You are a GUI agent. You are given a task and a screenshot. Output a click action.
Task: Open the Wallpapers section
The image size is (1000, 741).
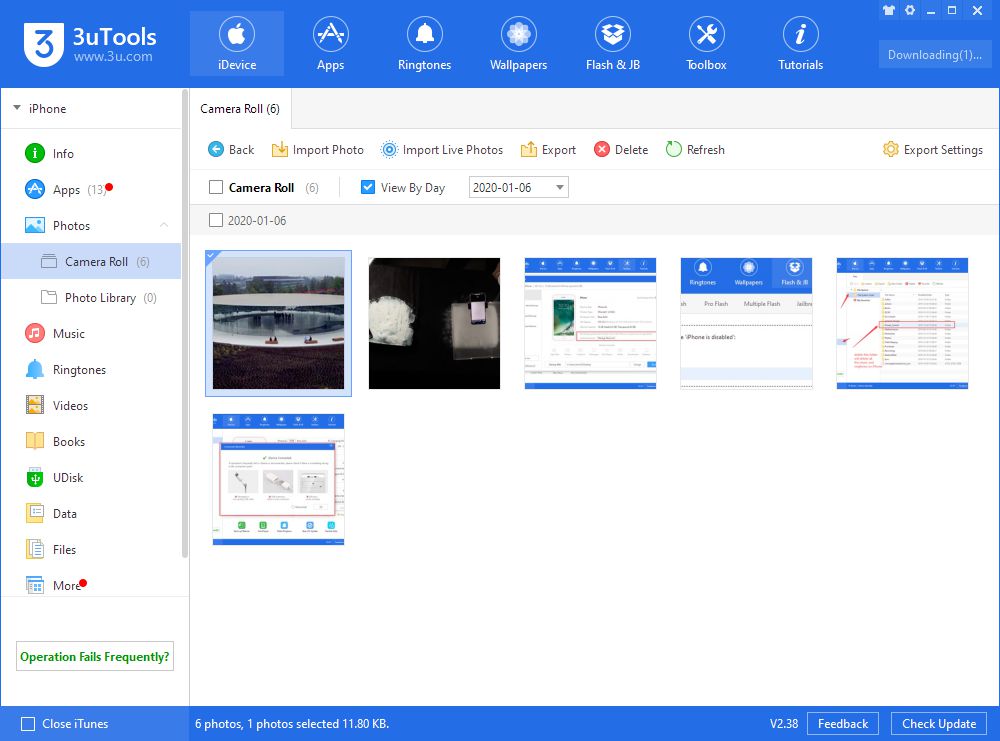tap(518, 43)
